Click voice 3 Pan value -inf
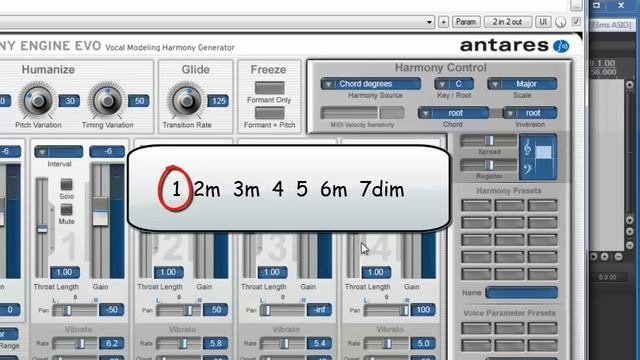 [x=319, y=310]
